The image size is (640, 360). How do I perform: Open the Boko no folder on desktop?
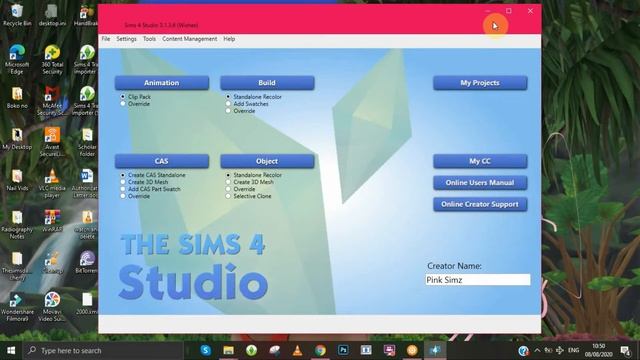pos(17,97)
